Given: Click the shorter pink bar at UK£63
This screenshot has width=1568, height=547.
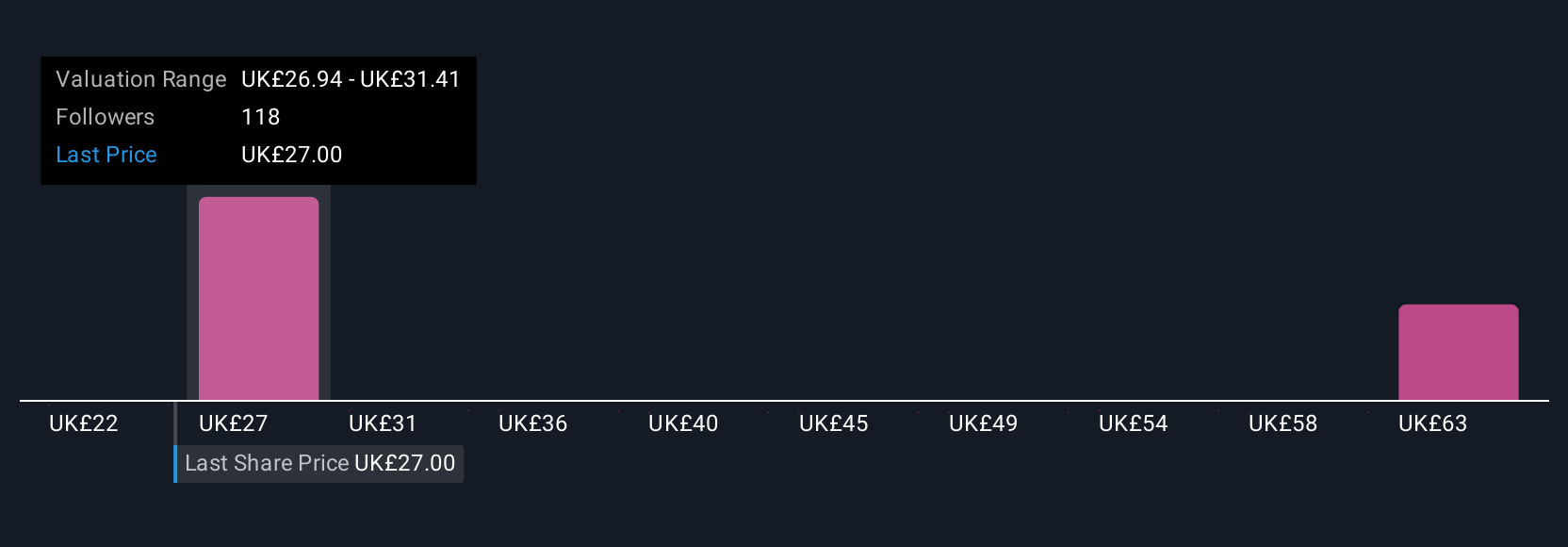Looking at the screenshot, I should [x=1458, y=352].
